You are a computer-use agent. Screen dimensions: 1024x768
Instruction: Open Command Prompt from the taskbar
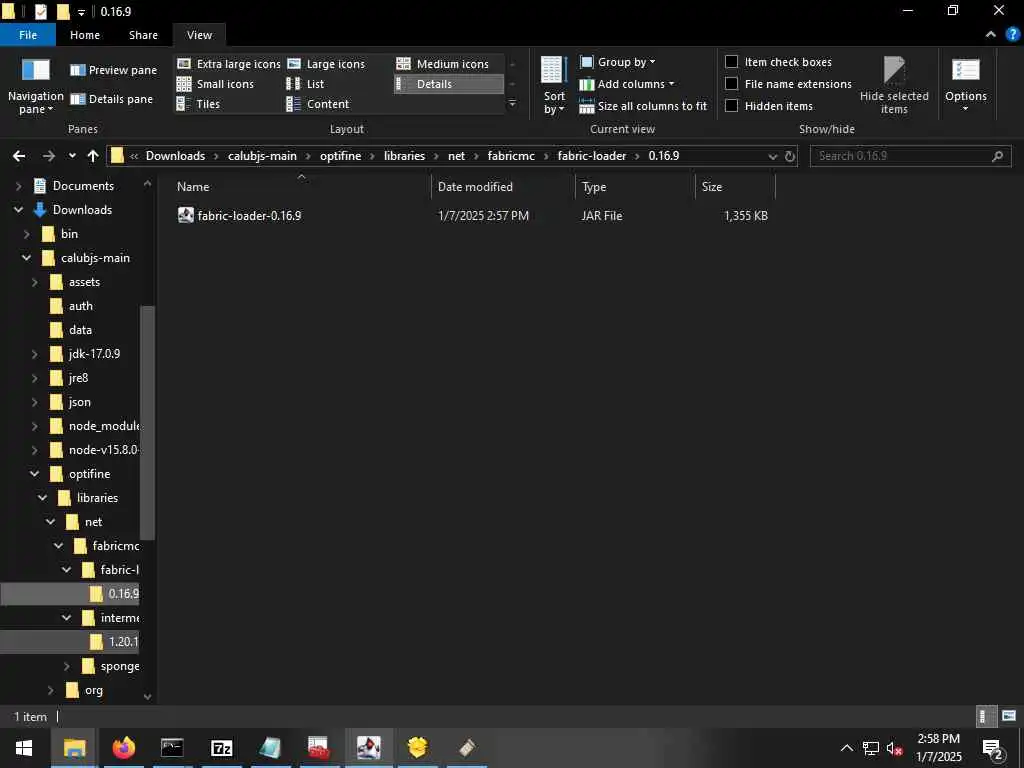[x=172, y=747]
